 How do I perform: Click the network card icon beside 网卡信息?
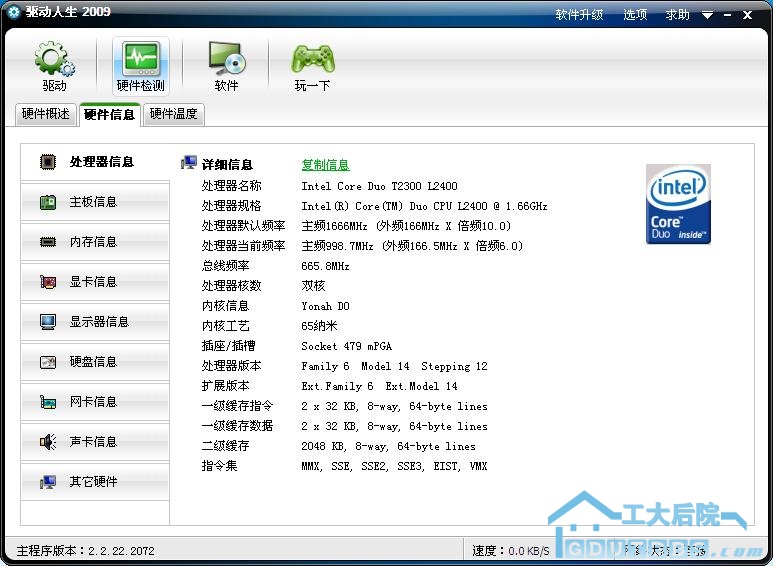click(x=48, y=402)
